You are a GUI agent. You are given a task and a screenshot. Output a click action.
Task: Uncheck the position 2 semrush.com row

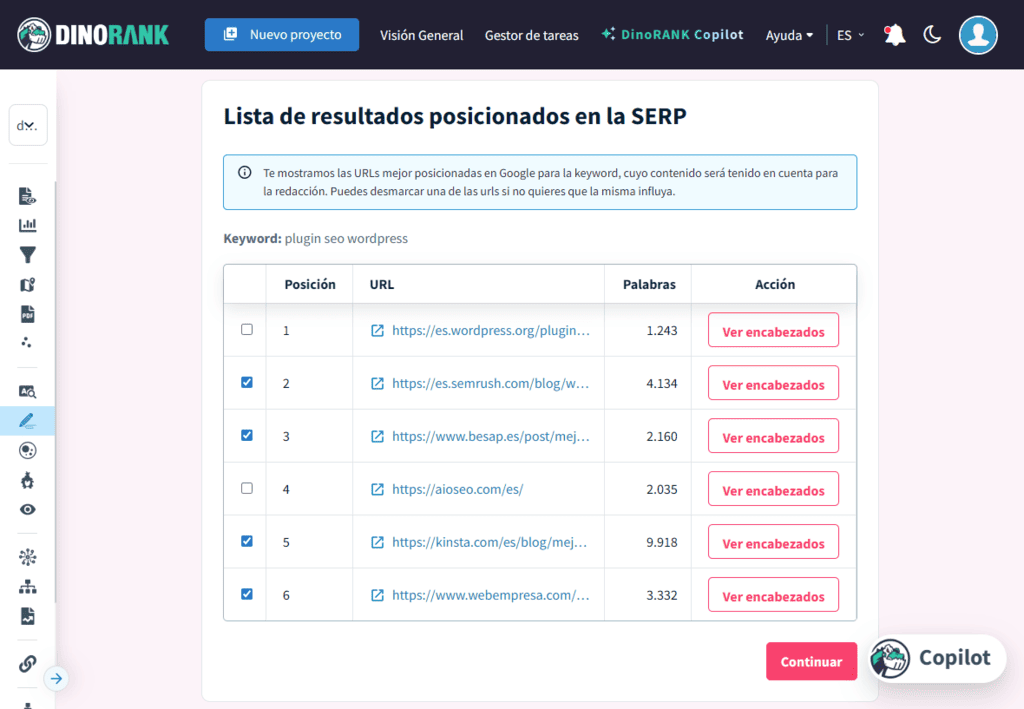245,383
